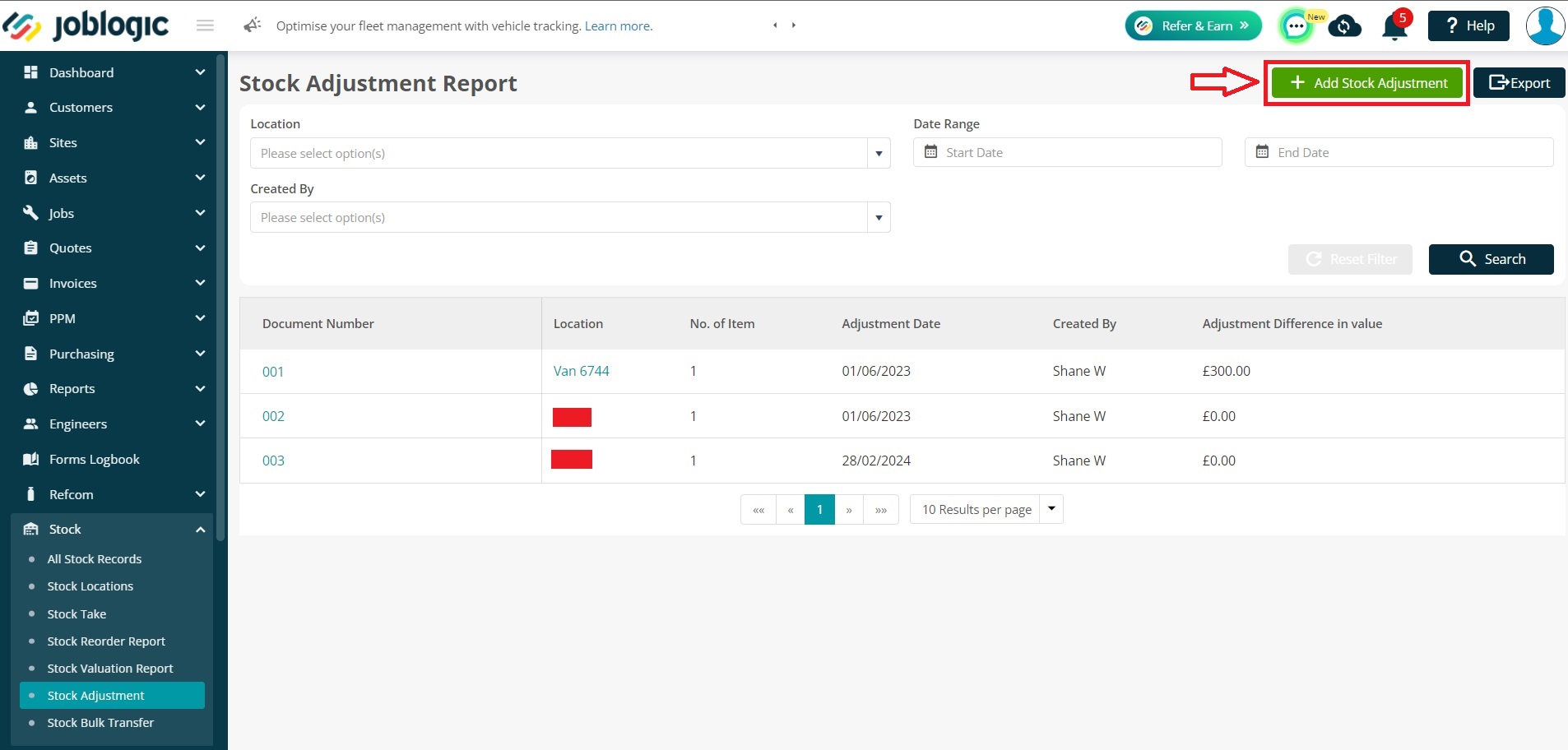1568x750 pixels.
Task: Select page 1 in pagination
Action: [x=819, y=510]
